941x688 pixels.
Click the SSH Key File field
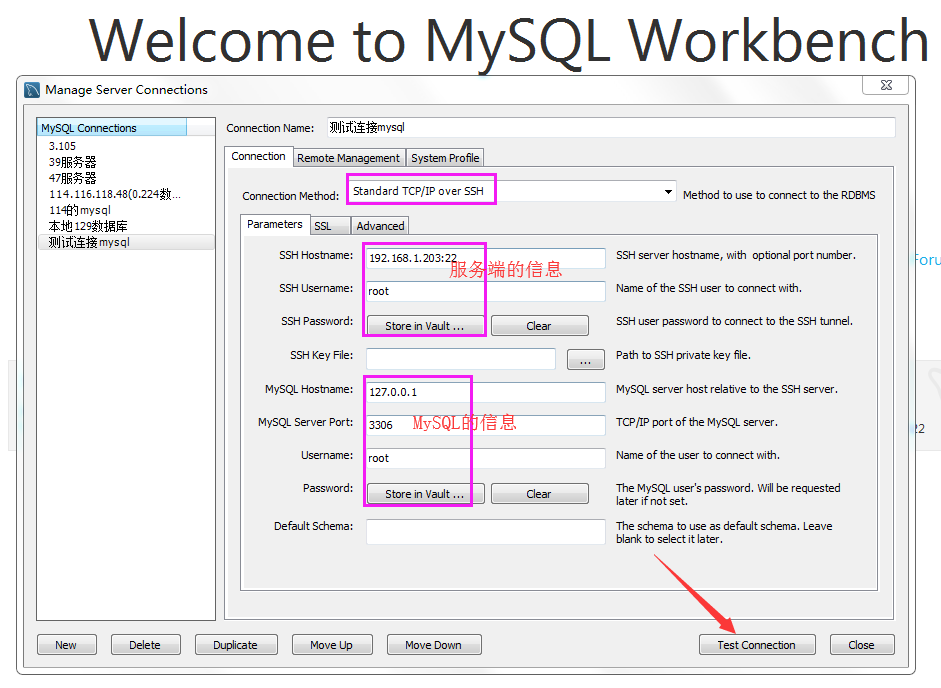[461, 359]
